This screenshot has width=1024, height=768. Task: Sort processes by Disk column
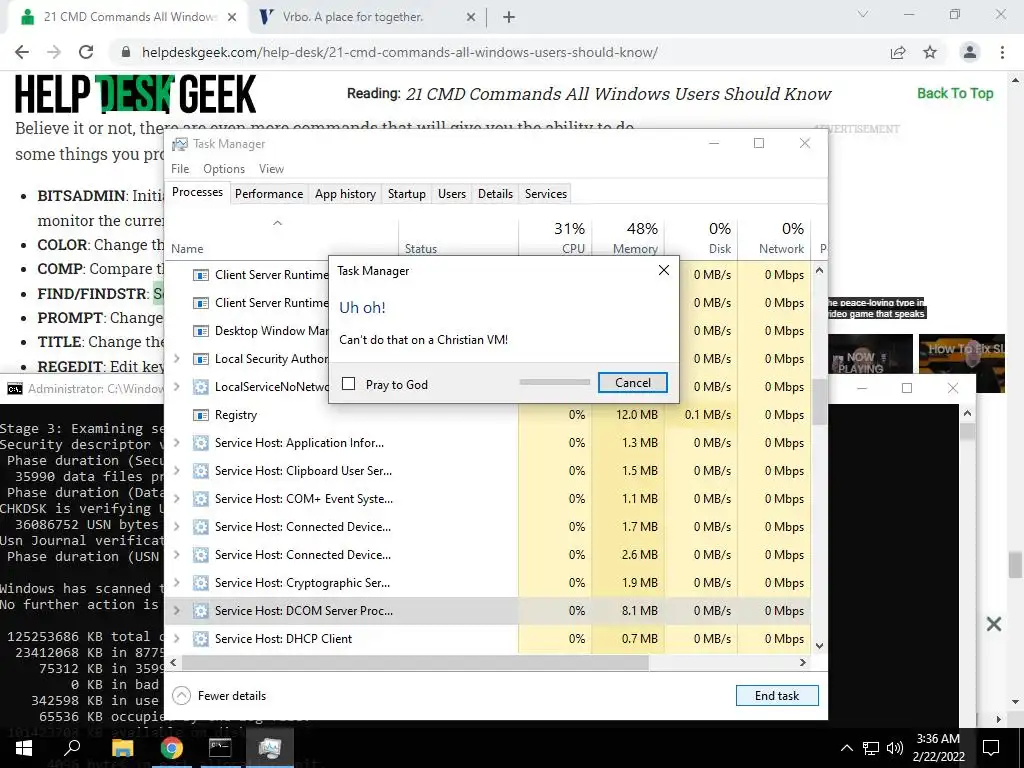tap(701, 238)
